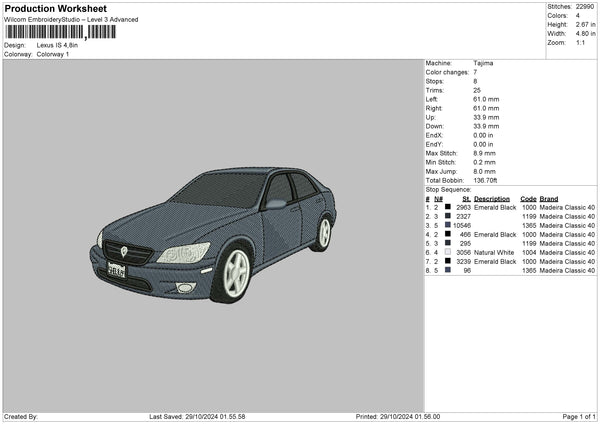Viewport: 600px width, 424px height.
Task: Select the Production Worksheet title
Action: pyautogui.click(x=56, y=8)
